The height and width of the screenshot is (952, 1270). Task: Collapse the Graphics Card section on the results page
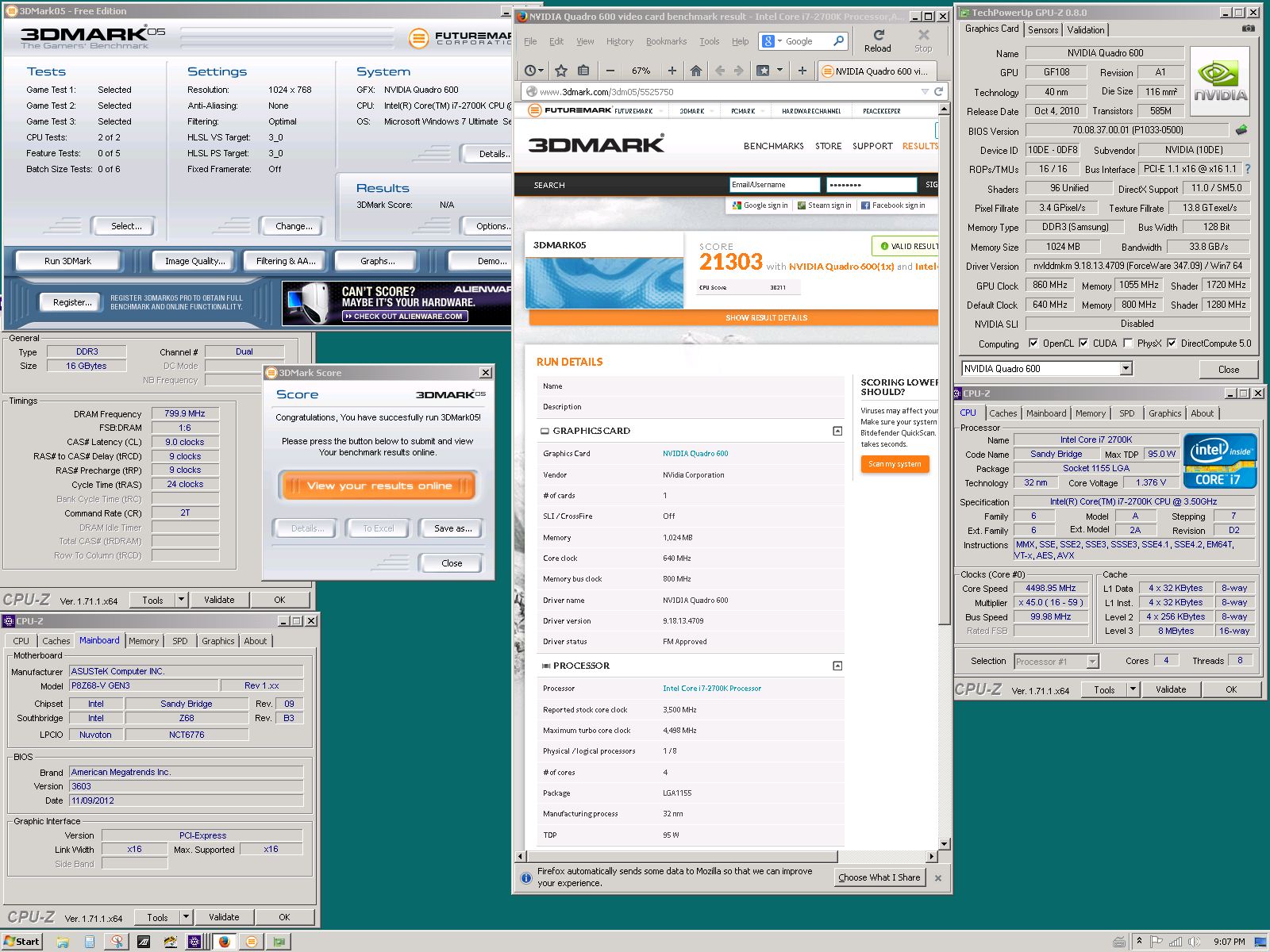coord(837,431)
